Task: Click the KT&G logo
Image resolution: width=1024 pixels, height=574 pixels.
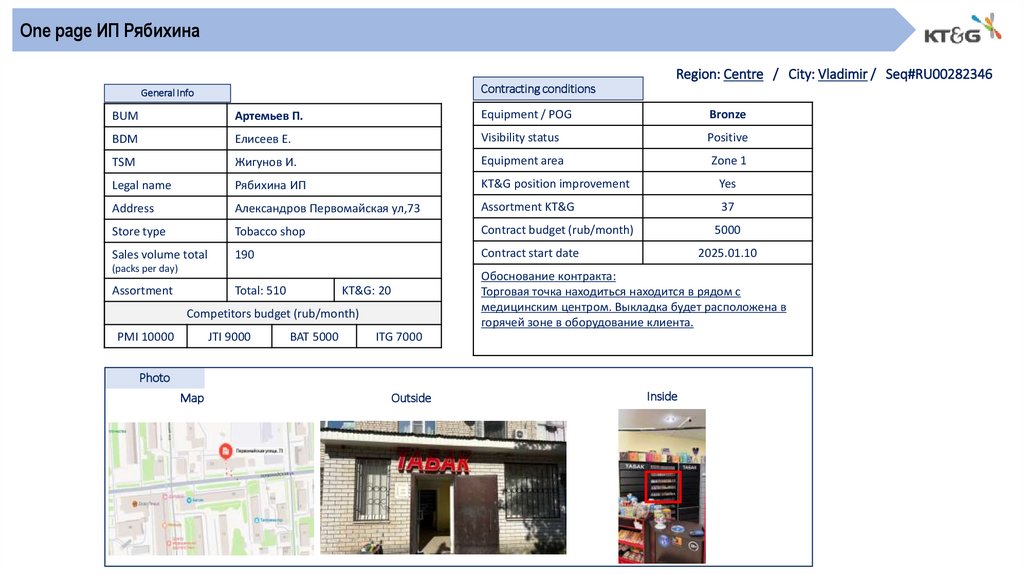Action: (963, 29)
